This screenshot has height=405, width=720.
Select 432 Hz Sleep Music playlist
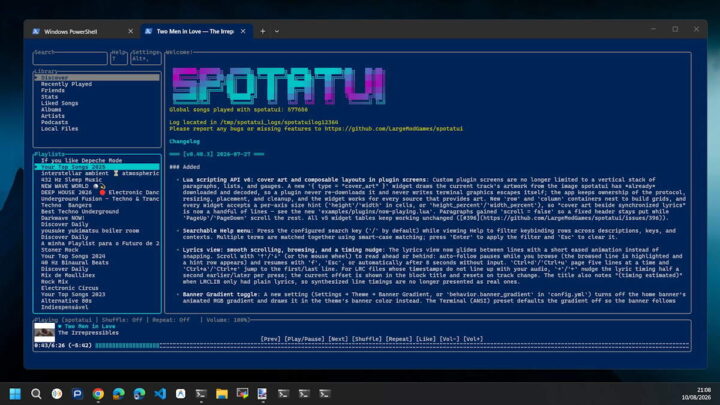click(x=71, y=180)
